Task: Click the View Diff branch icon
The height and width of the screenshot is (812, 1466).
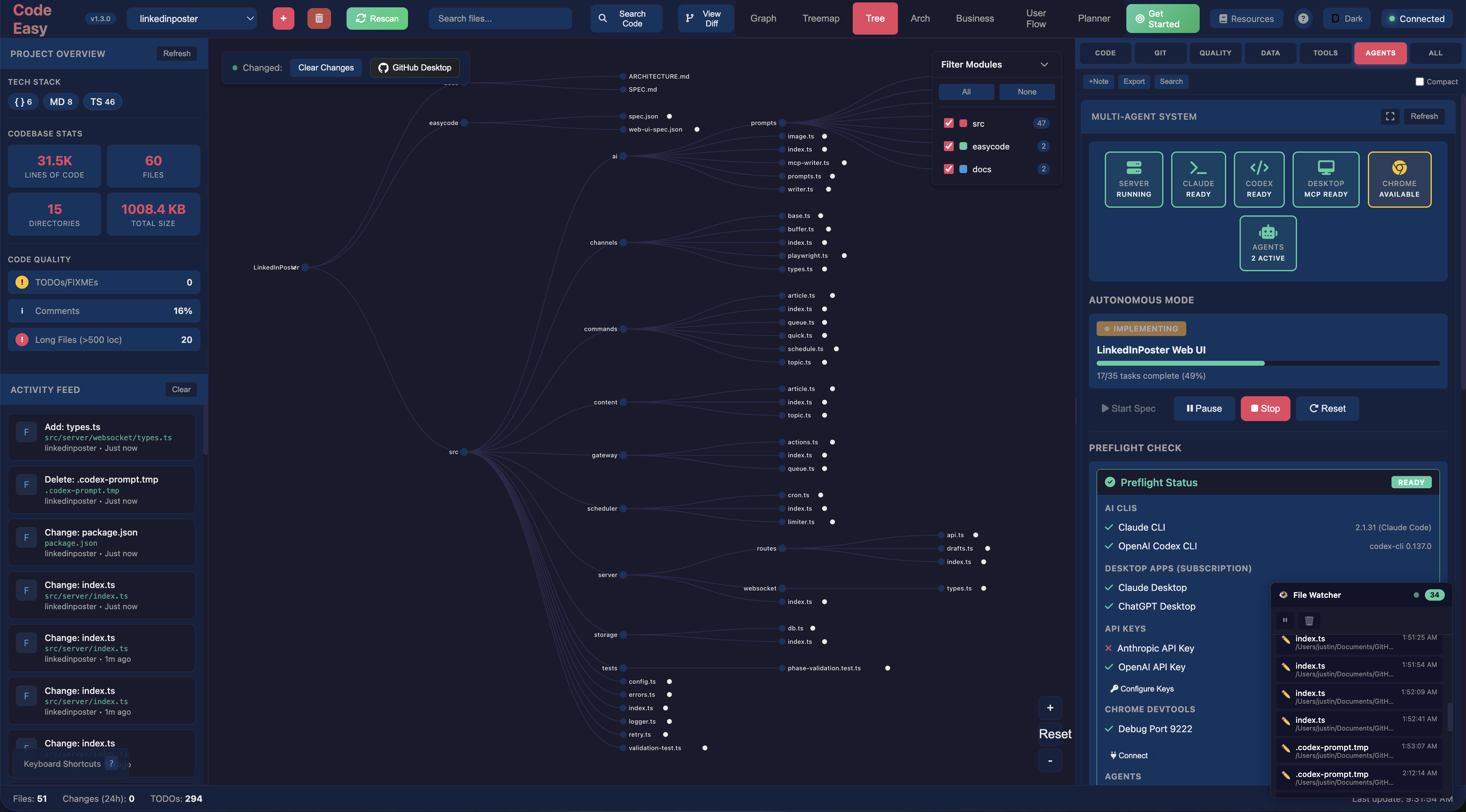Action: tap(690, 18)
